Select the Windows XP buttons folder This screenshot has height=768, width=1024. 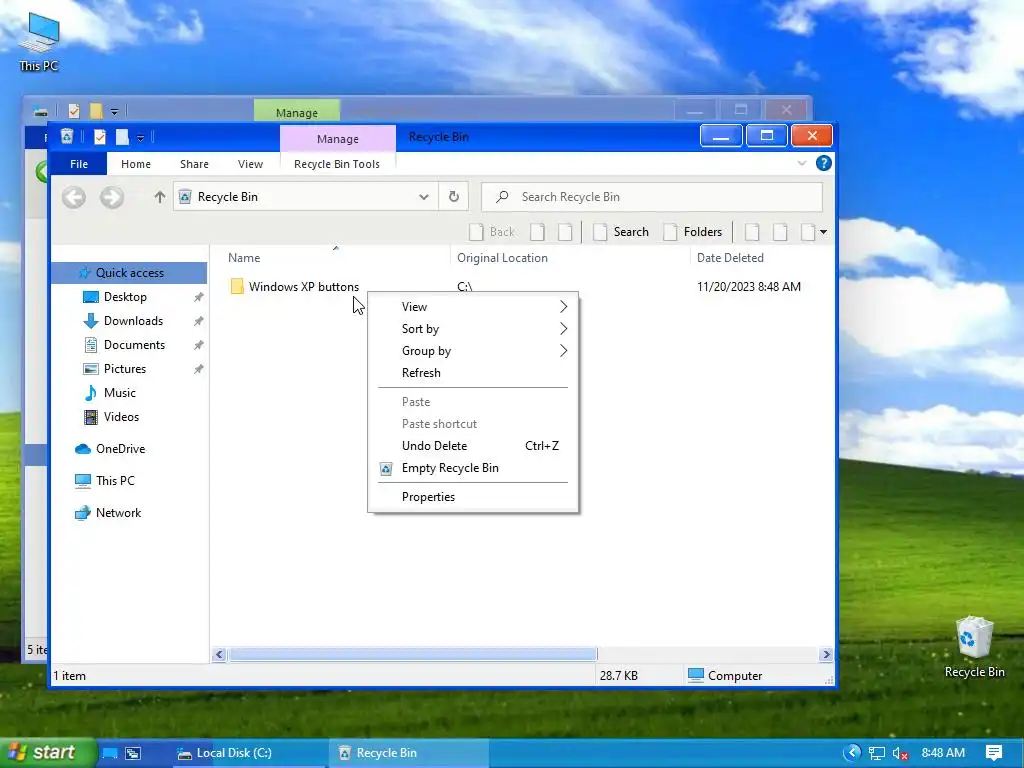pos(295,287)
